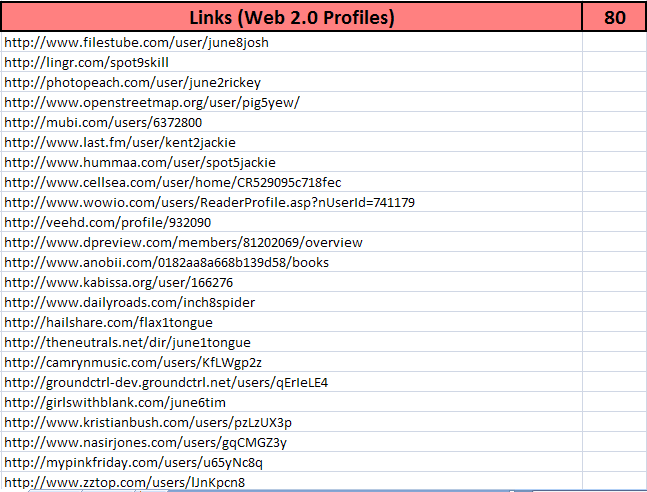Viewport: 647px width, 492px height.
Task: Select the openstreetmap.org/user/pig5yew cell
Action: click(x=291, y=102)
